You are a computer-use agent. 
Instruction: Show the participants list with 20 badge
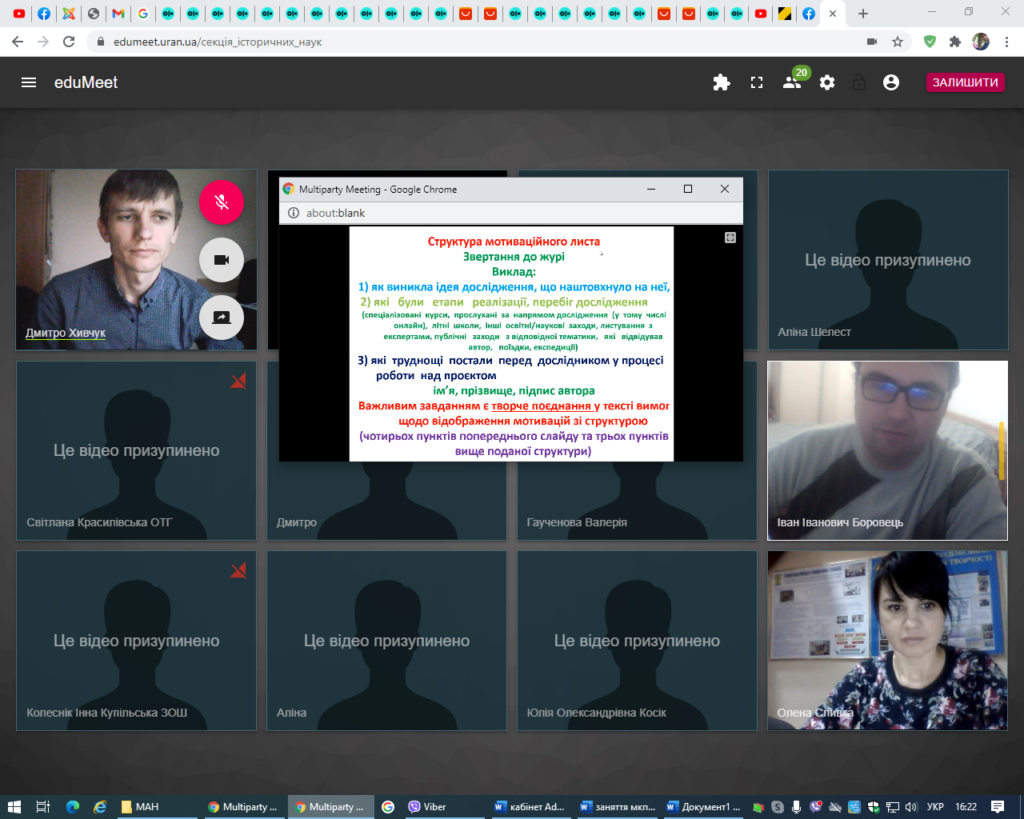click(792, 83)
